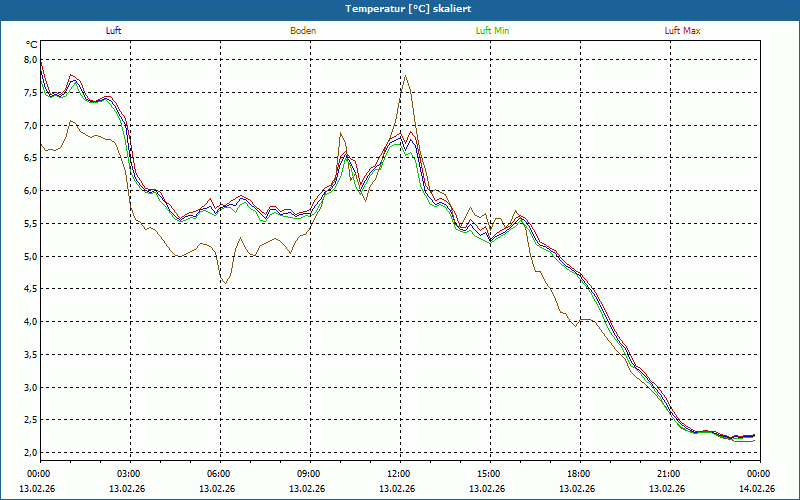The height and width of the screenshot is (500, 800).
Task: Click the 03:00 time axis label
Action: (x=128, y=473)
